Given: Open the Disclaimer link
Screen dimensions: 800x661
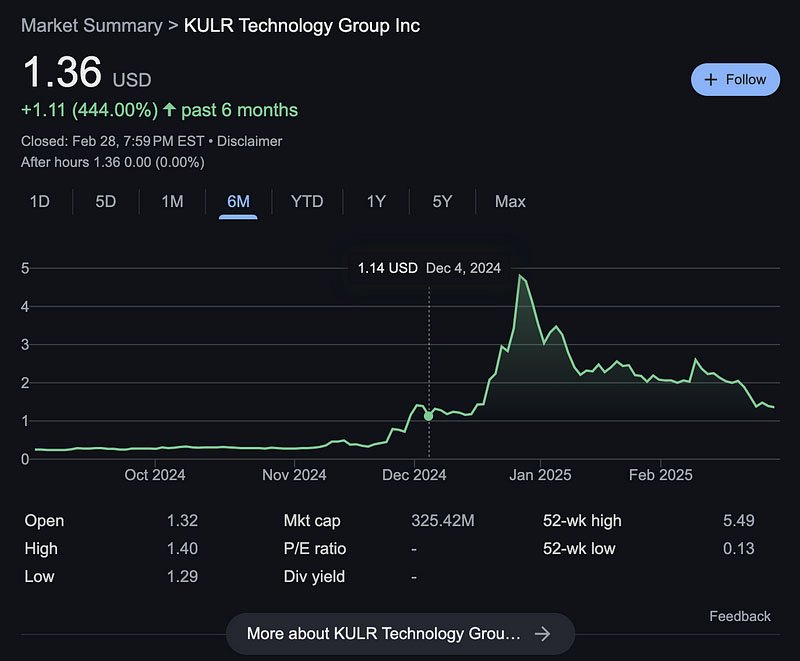Looking at the screenshot, I should [x=249, y=141].
